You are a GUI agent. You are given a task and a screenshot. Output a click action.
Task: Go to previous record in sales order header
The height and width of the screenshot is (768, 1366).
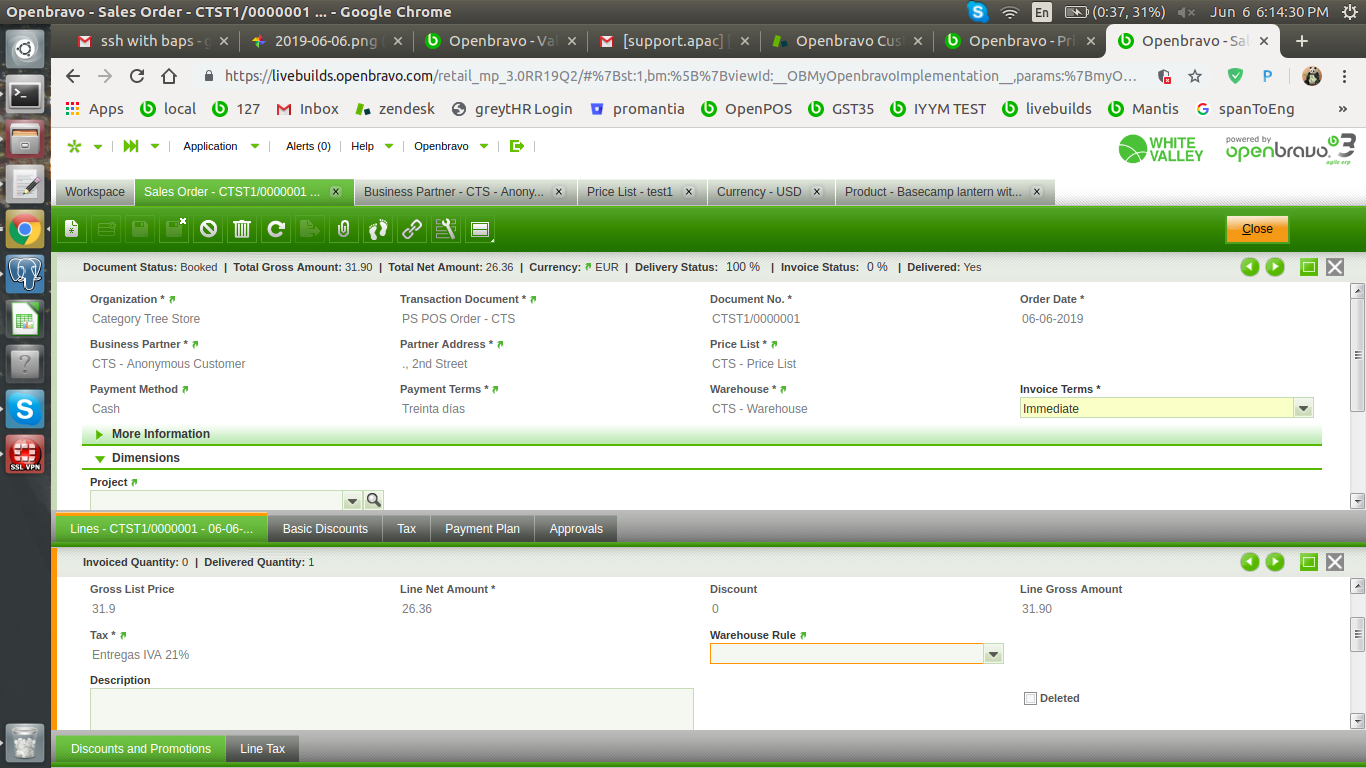coord(1249,267)
